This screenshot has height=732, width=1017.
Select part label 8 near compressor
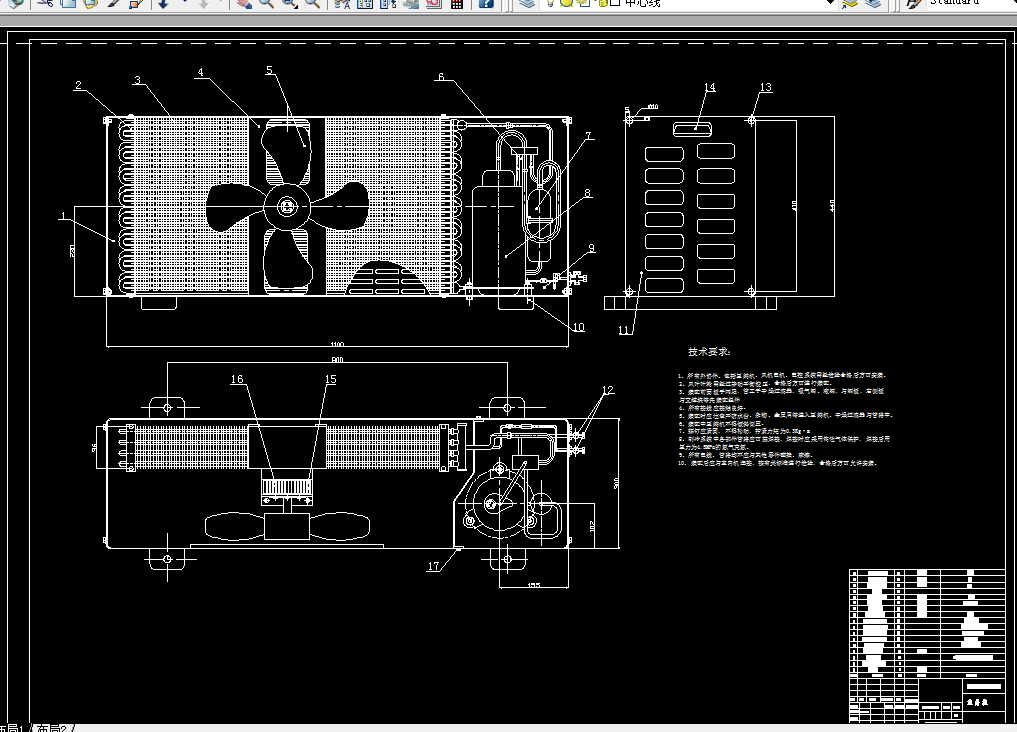tap(588, 193)
